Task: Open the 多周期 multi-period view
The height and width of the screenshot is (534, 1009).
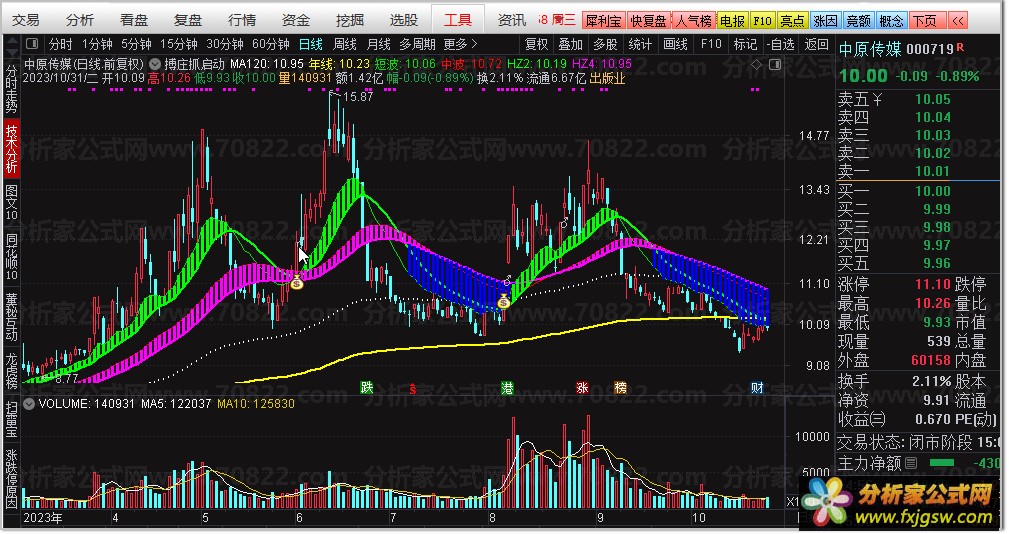Action: pyautogui.click(x=418, y=44)
